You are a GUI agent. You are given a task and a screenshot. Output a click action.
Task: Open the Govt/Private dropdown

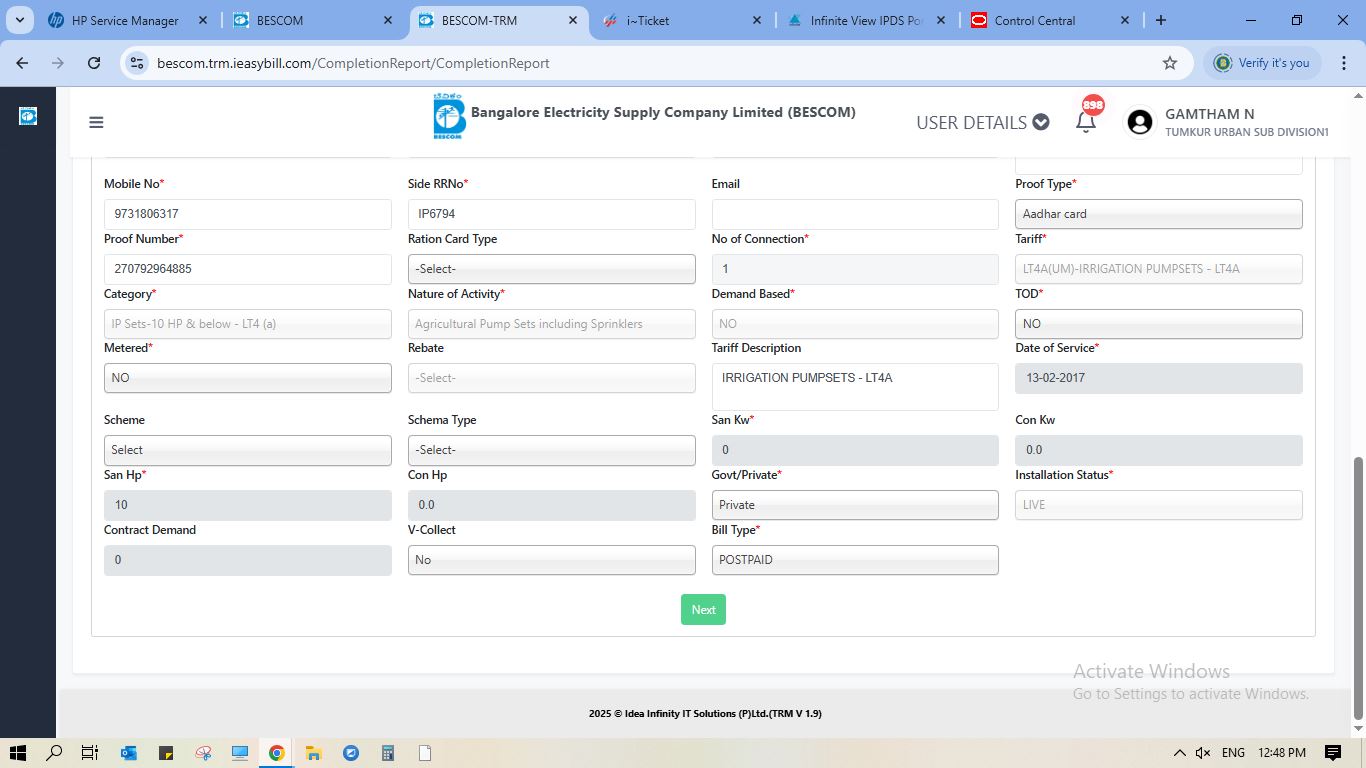(x=854, y=505)
